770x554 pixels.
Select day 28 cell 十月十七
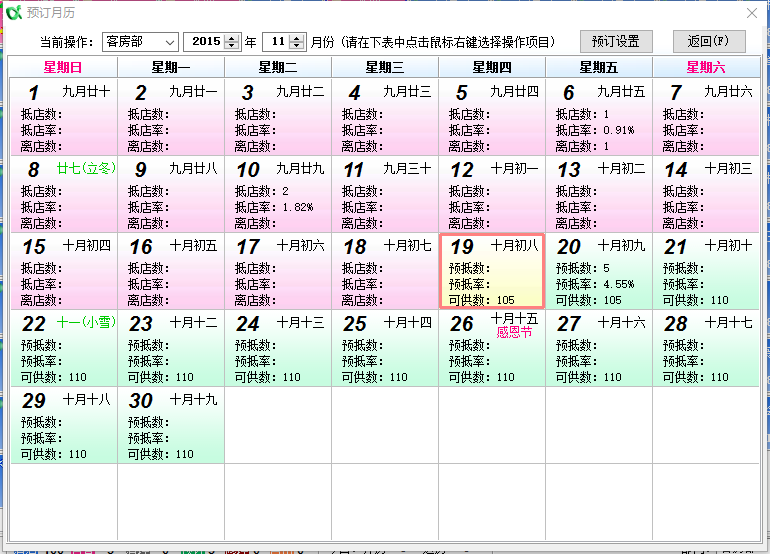[x=706, y=348]
